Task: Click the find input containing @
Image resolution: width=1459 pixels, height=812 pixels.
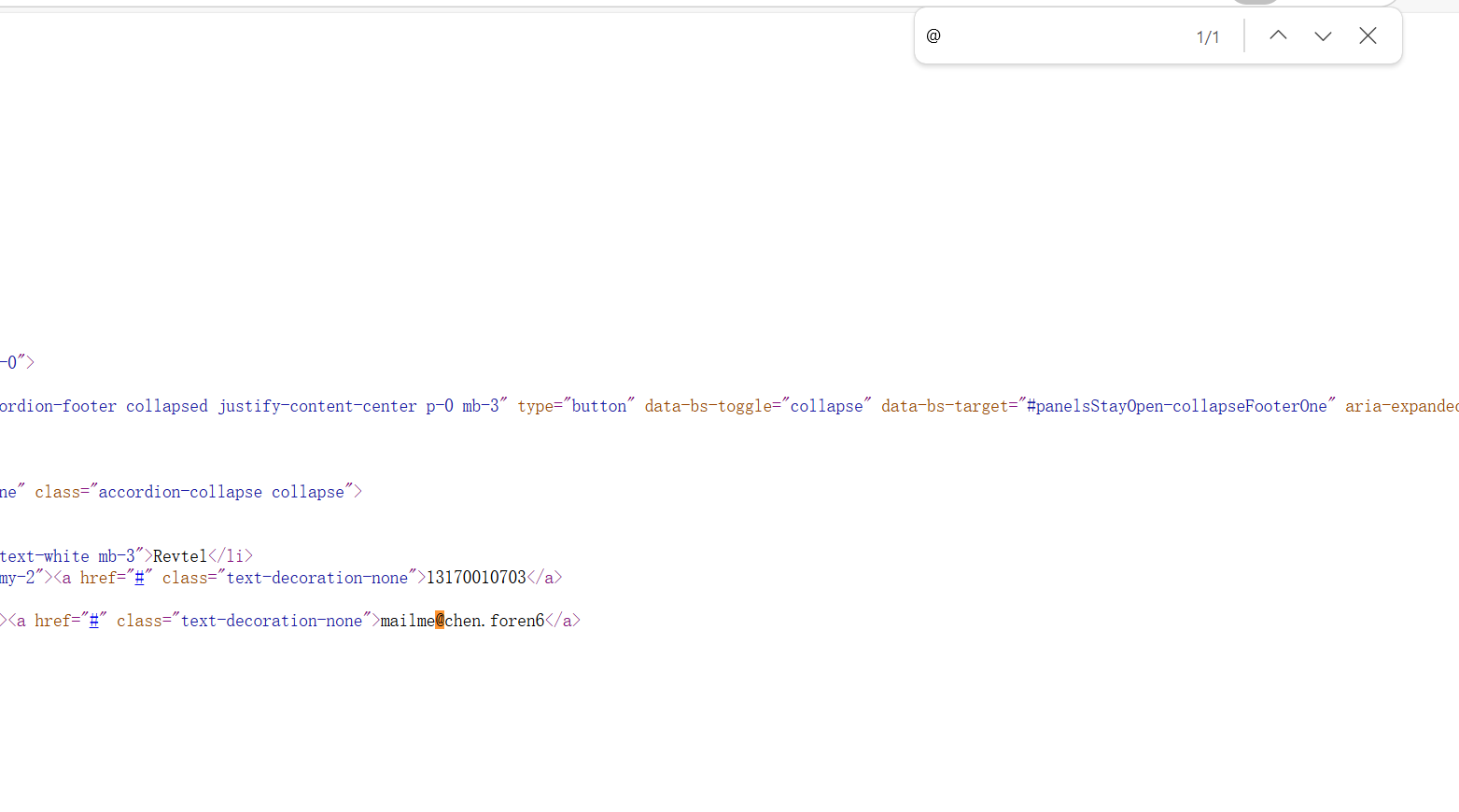Action: (x=1055, y=35)
